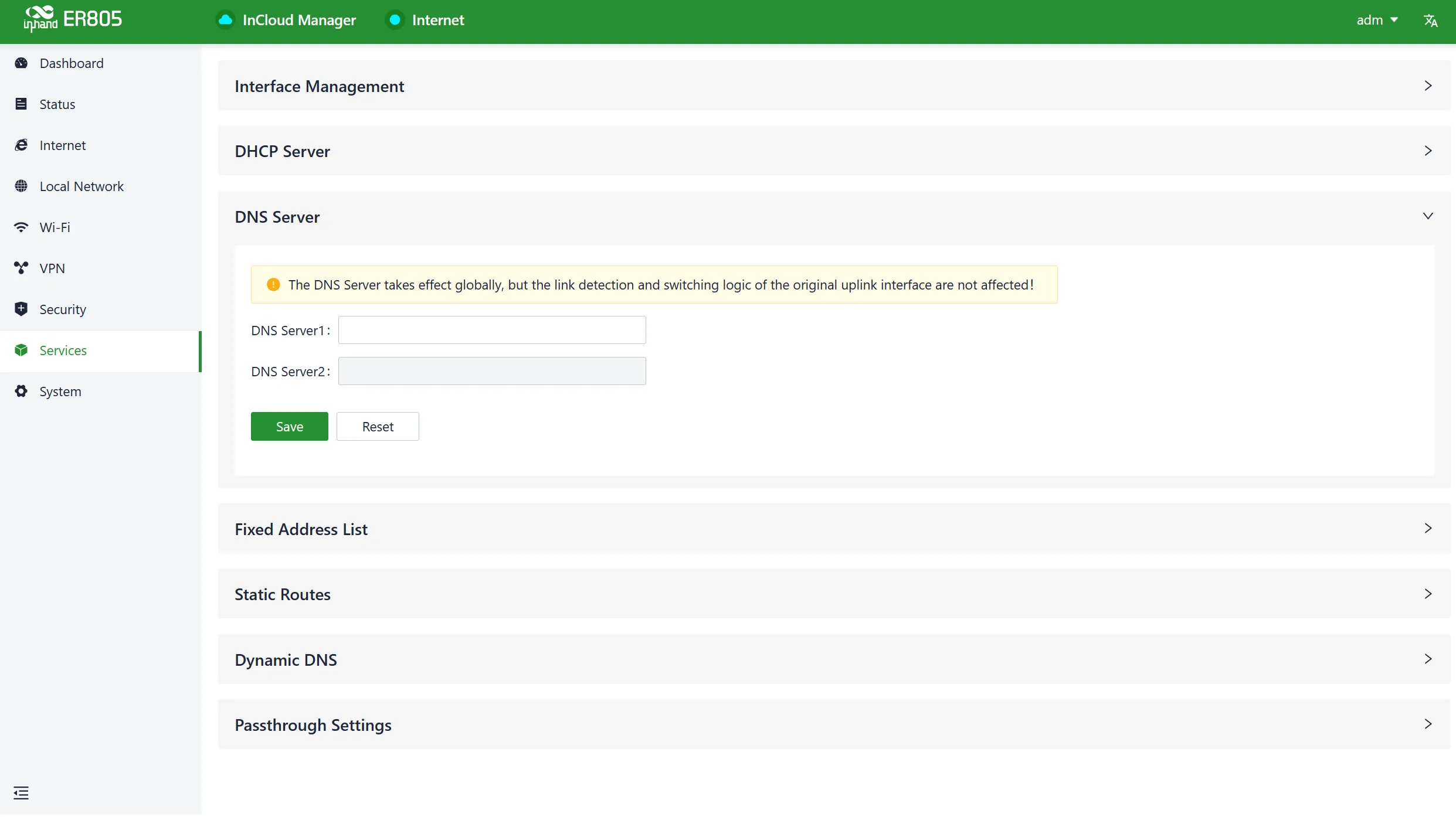
Task: Collapse the DNS Server section
Action: pyautogui.click(x=834, y=216)
